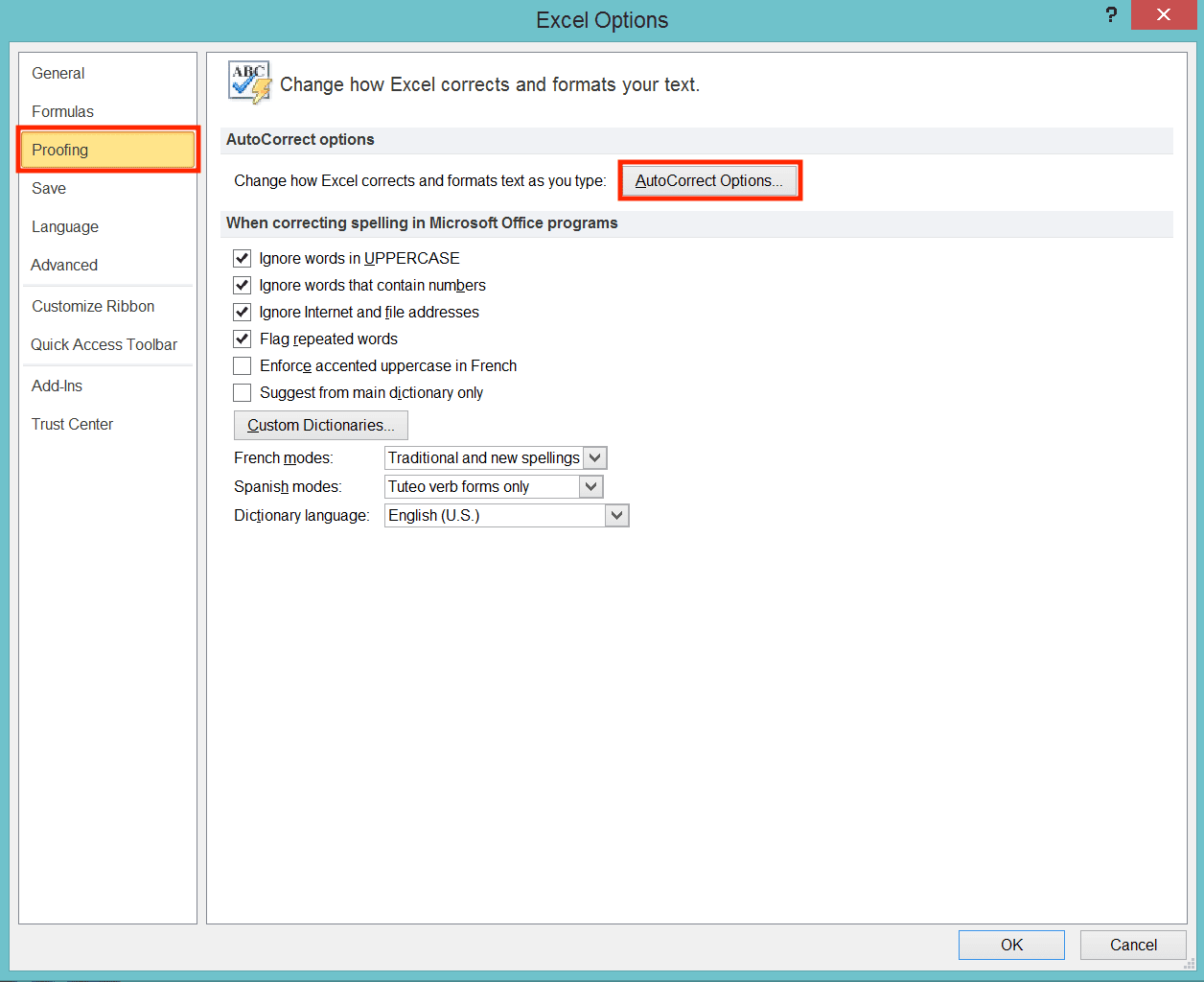Screen dimensions: 1204x982
Task: Enable Enforce accented uppercase in French
Action: 243,365
